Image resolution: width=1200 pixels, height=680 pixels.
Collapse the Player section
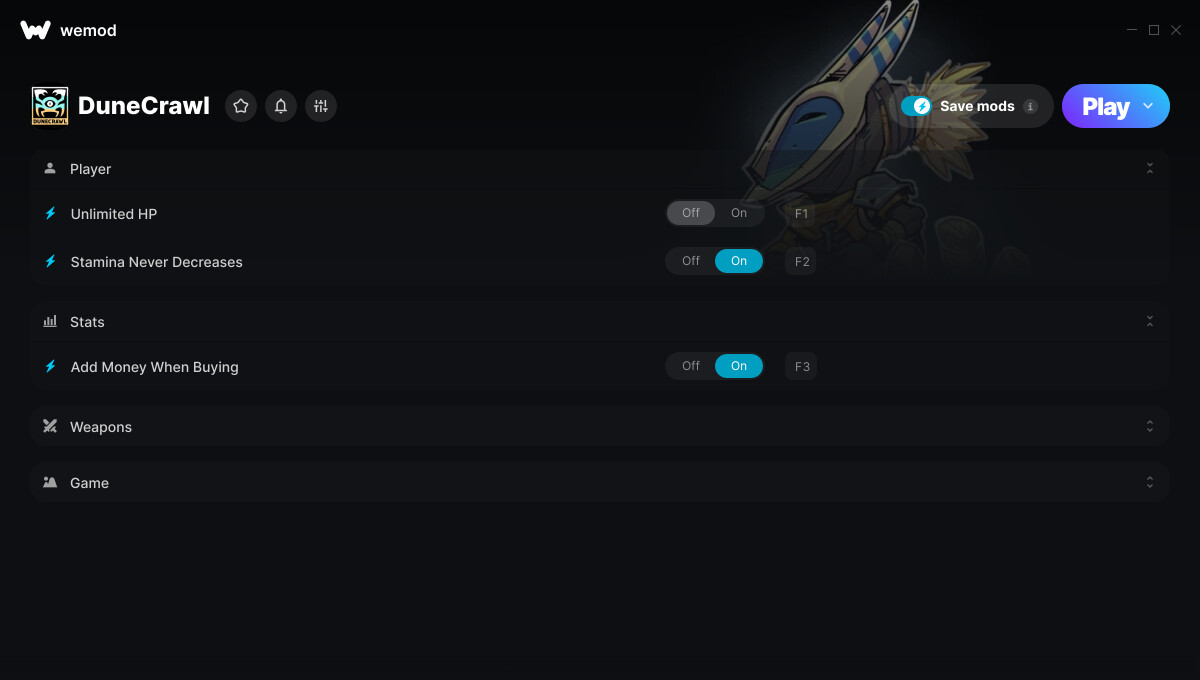point(1150,168)
